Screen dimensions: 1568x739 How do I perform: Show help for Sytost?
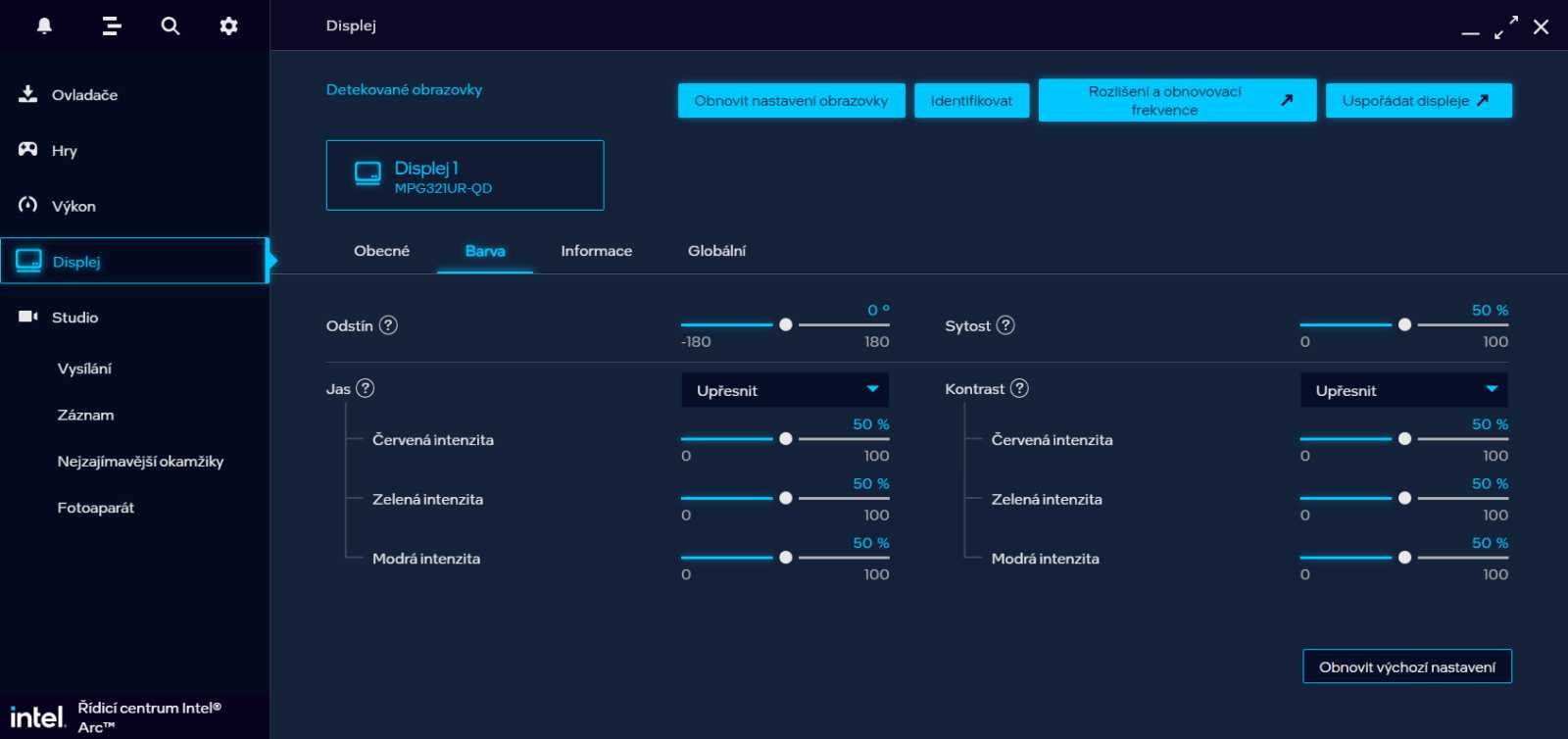(x=1005, y=325)
